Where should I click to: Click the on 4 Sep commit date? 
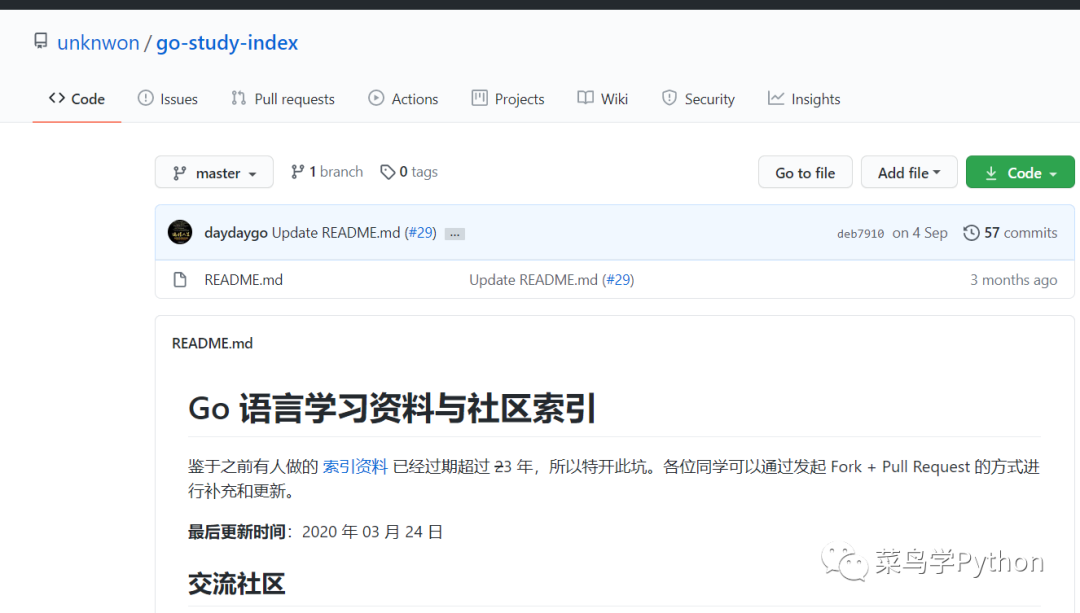click(920, 233)
